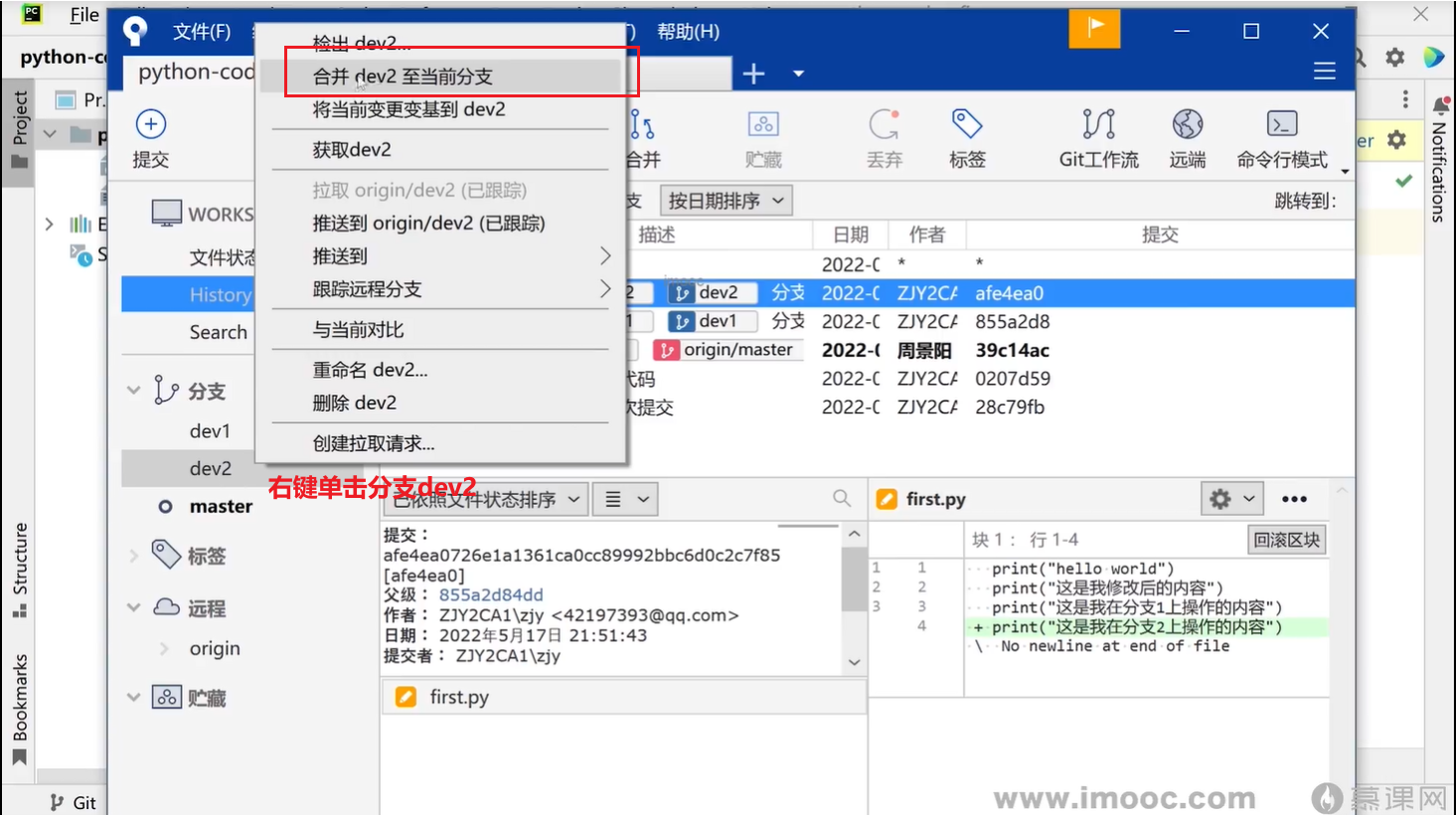Open the three-dots menu for first.py diff
Viewport: 1456px width, 815px height.
pos(1294,499)
